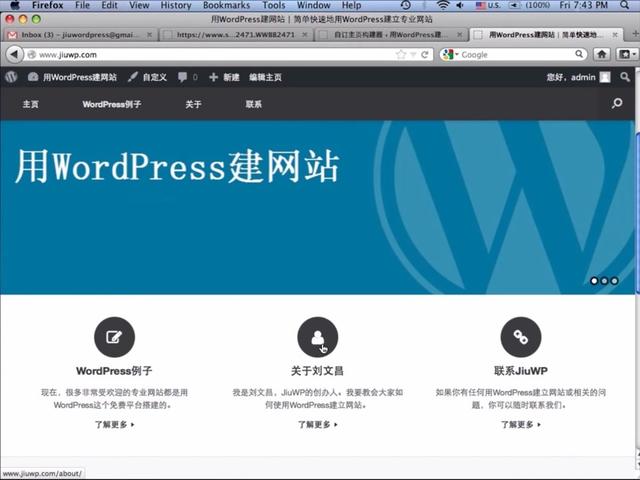The image size is (640, 480).
Task: Bookmark page with the star icon
Action: [401, 54]
